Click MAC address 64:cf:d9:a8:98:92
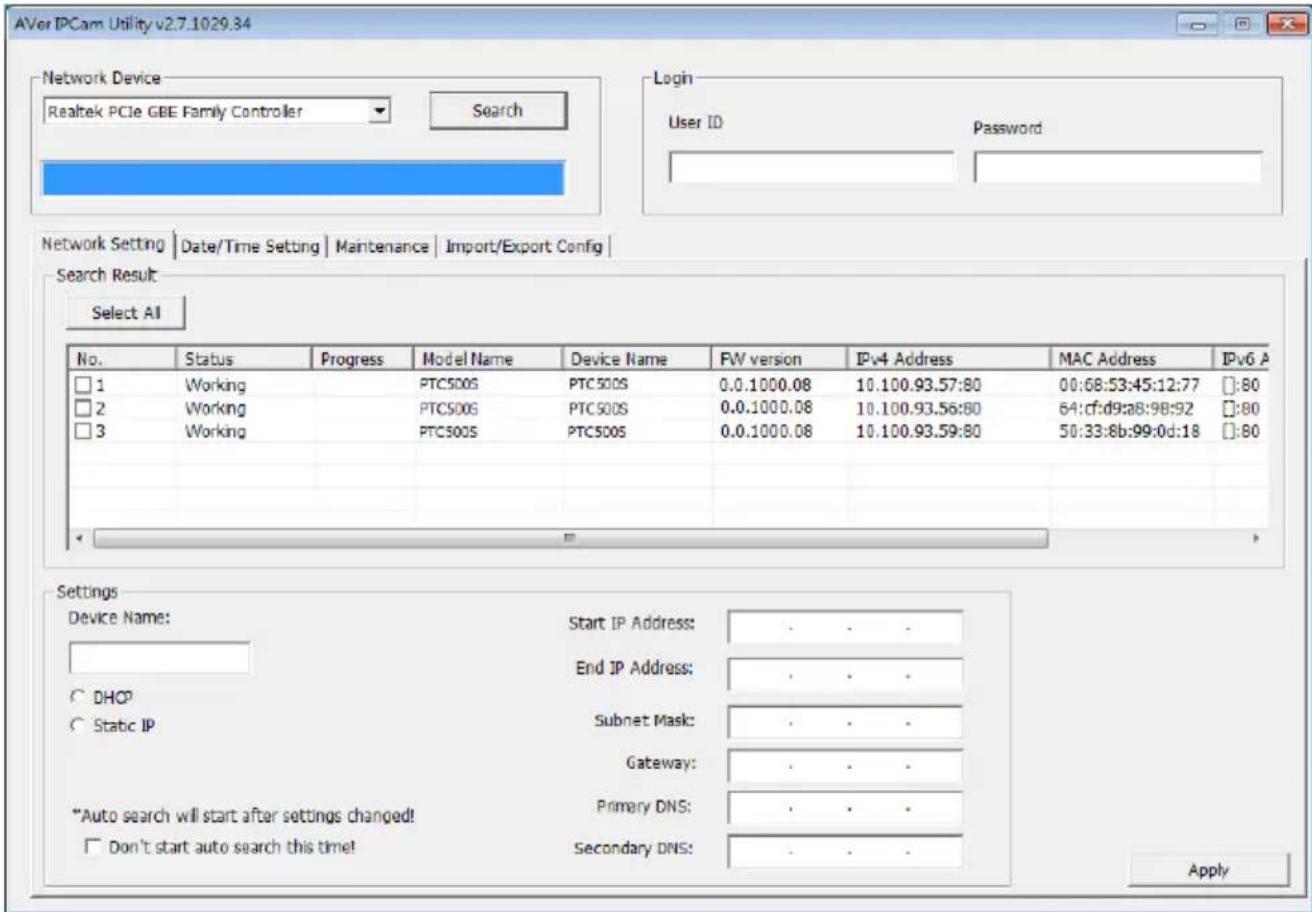Screen dimensions: 1312x912 click(x=1128, y=407)
